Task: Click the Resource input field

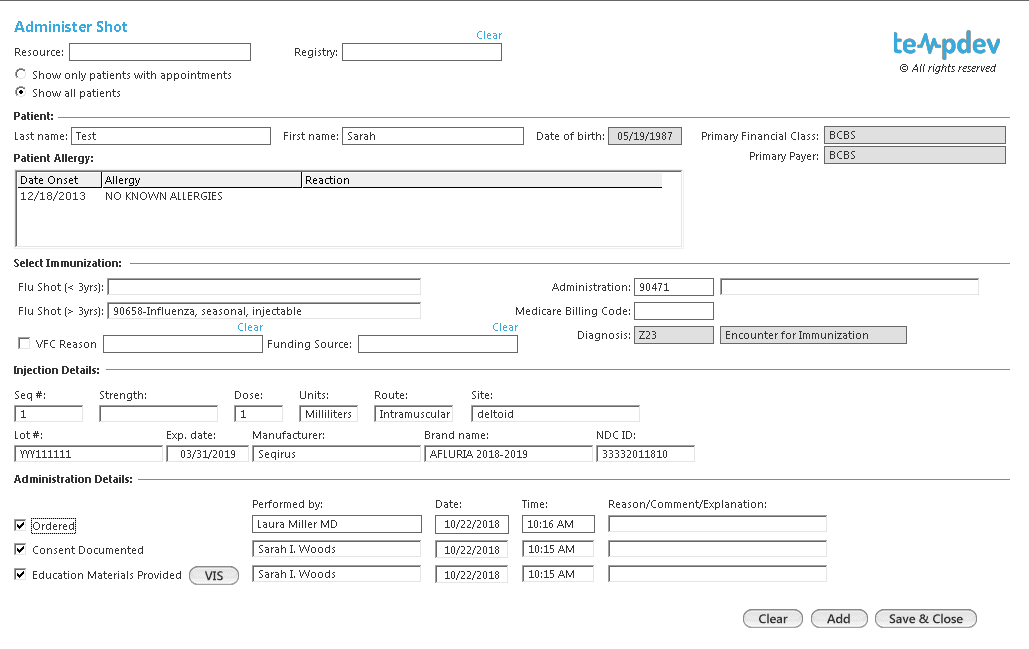Action: (160, 52)
